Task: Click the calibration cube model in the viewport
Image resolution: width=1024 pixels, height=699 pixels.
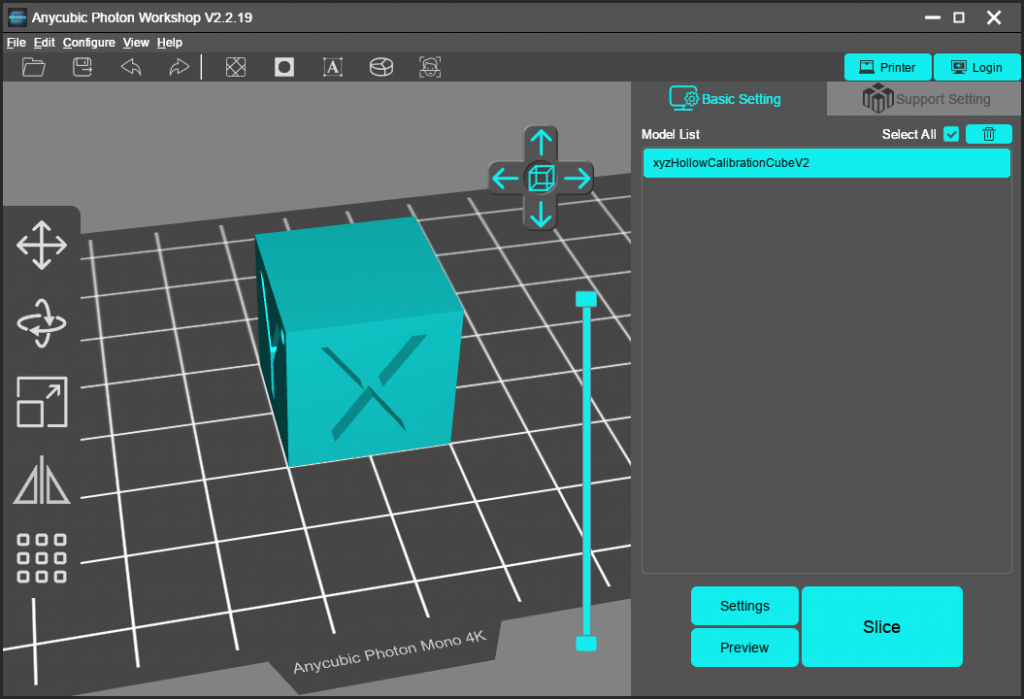Action: (x=359, y=341)
